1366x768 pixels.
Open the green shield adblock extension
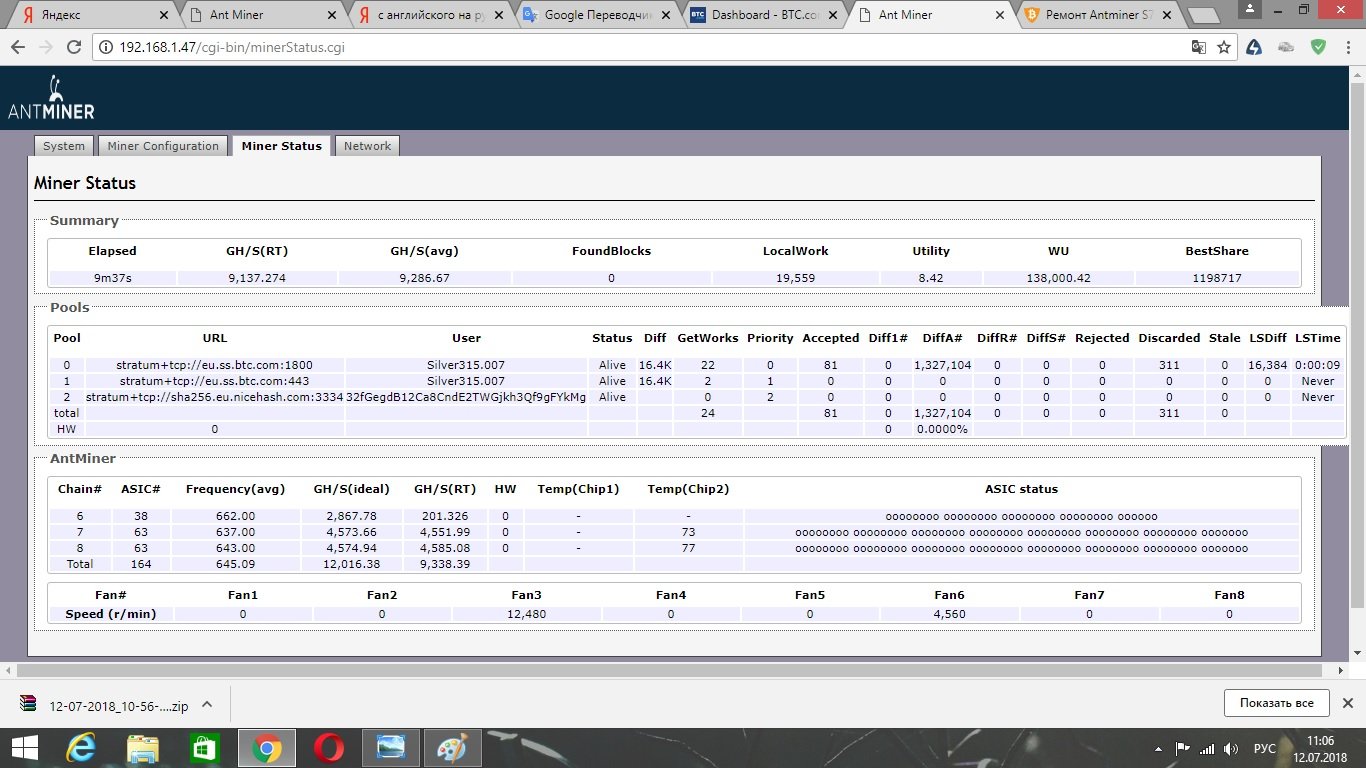(1319, 47)
